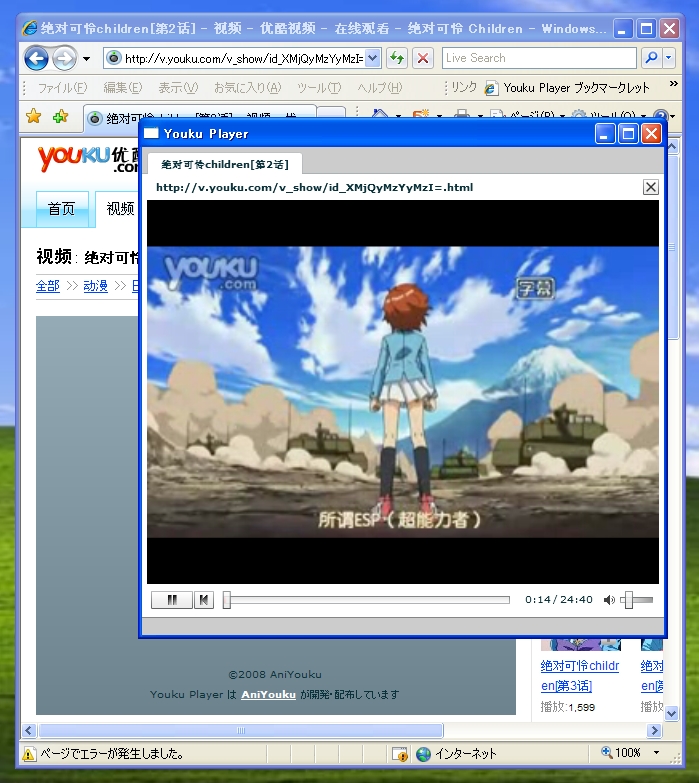This screenshot has width=699, height=783.
Task: Maximize the Youku Player window
Action: [628, 134]
